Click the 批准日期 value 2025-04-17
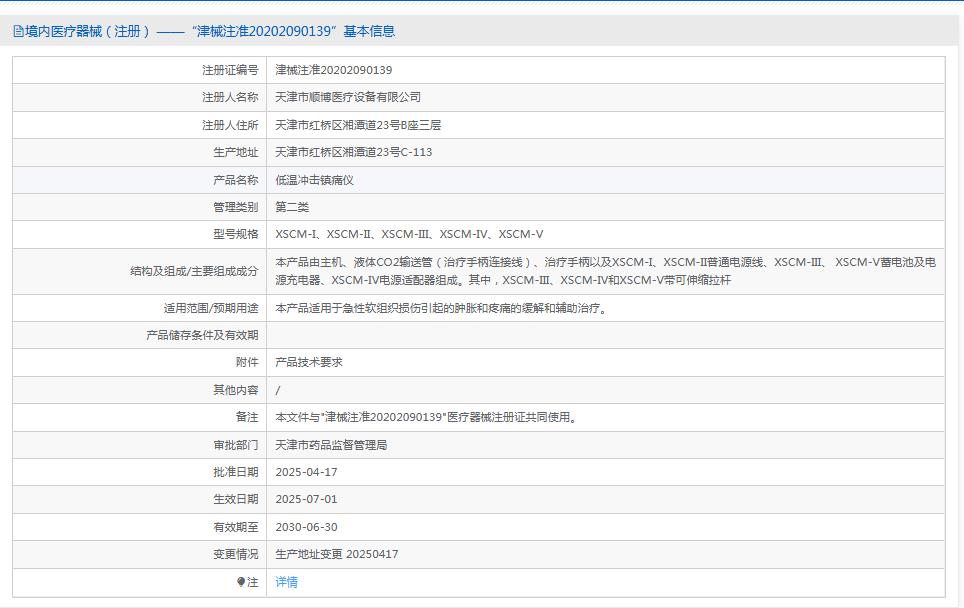 [x=308, y=471]
